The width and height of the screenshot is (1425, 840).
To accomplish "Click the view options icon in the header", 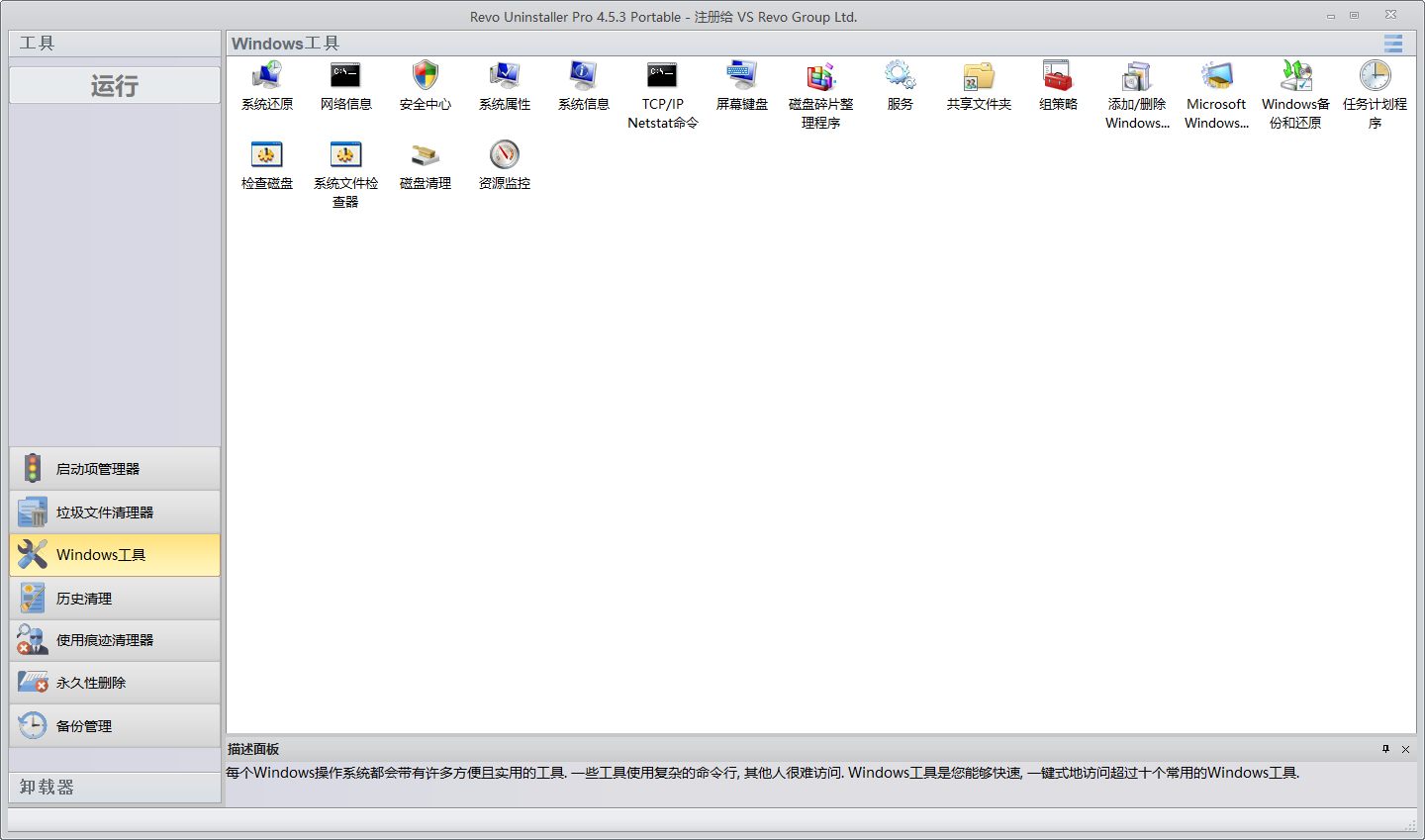I will pos(1393,44).
